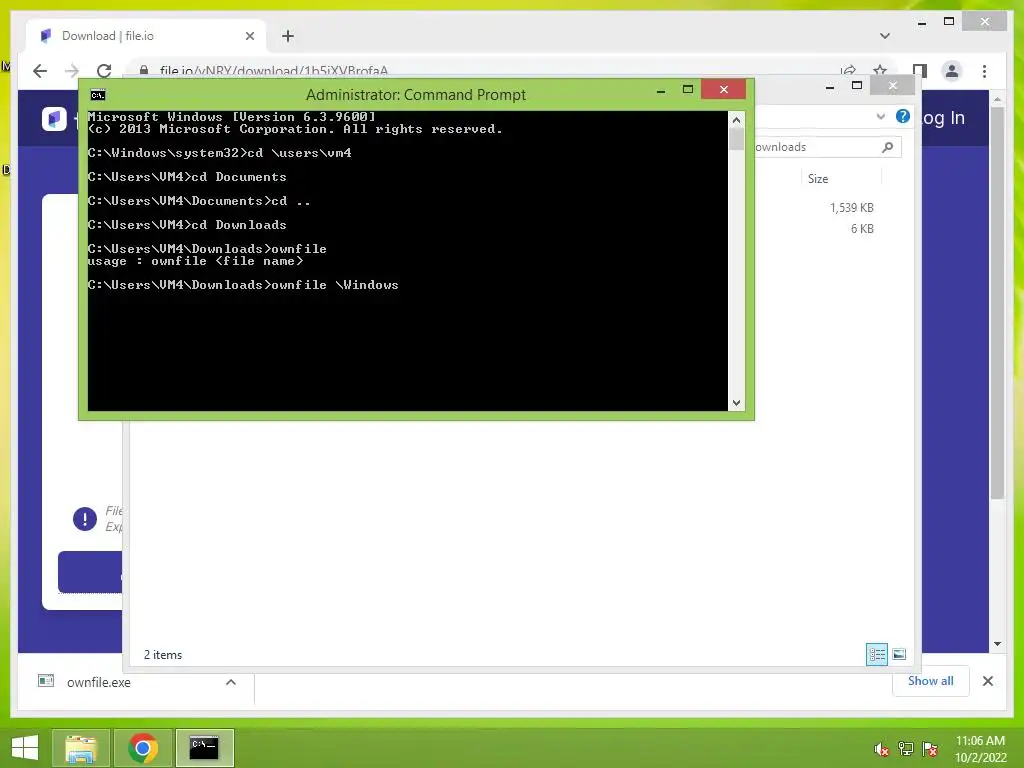Click the 2 items status text
1024x768 pixels.
tap(163, 654)
